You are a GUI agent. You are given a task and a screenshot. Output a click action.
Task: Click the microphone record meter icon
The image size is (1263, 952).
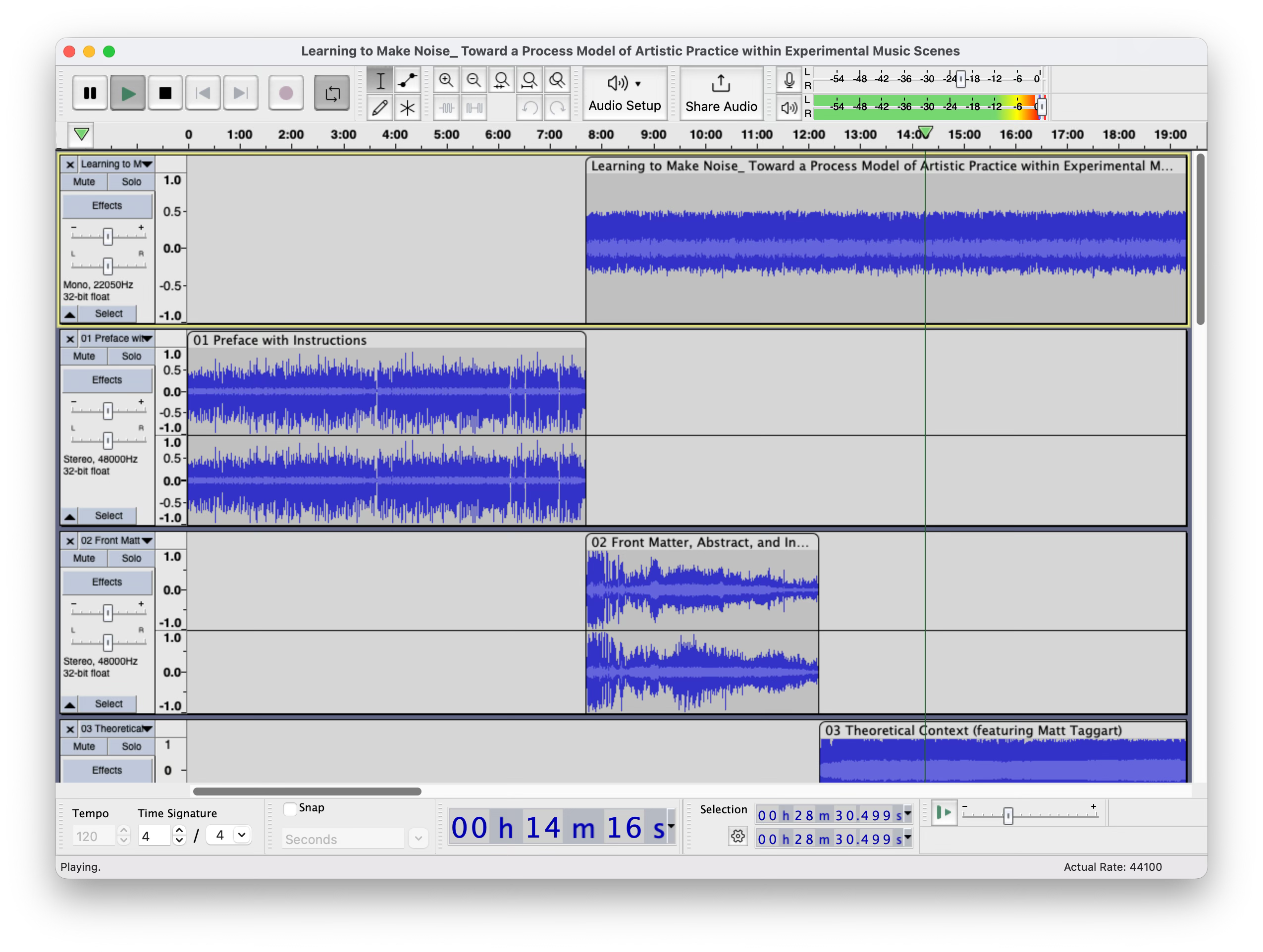789,81
